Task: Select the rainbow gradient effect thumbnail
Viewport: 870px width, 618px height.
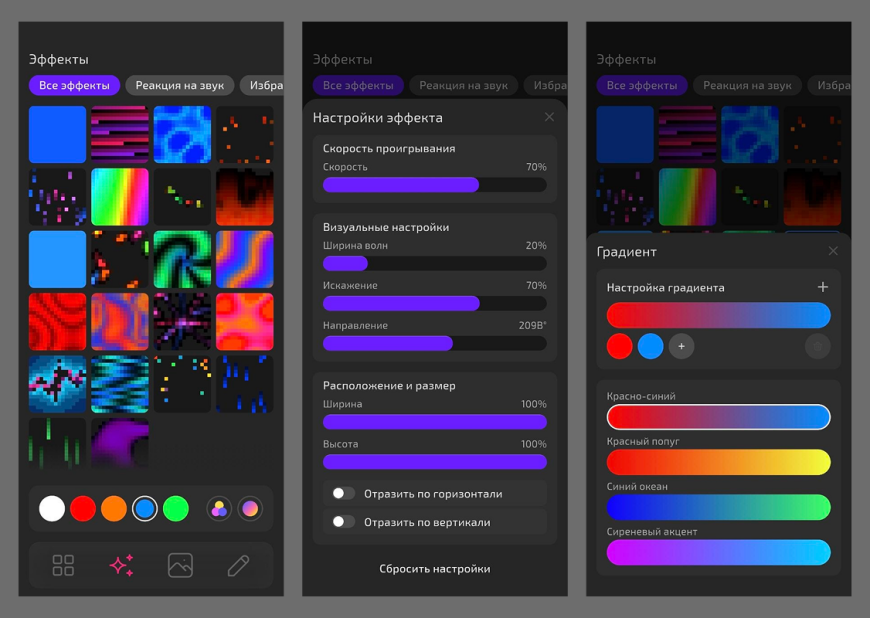Action: pyautogui.click(x=120, y=197)
